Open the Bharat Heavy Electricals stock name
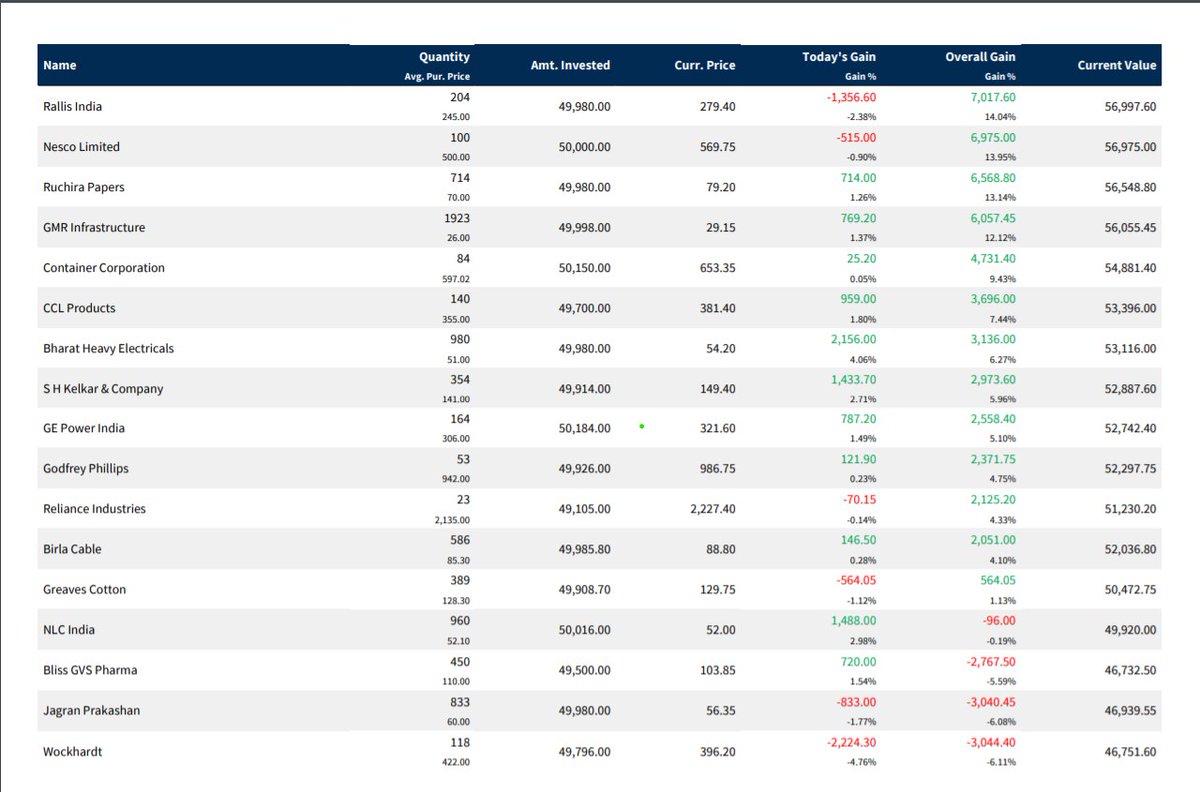The width and height of the screenshot is (1200, 792). (x=108, y=348)
